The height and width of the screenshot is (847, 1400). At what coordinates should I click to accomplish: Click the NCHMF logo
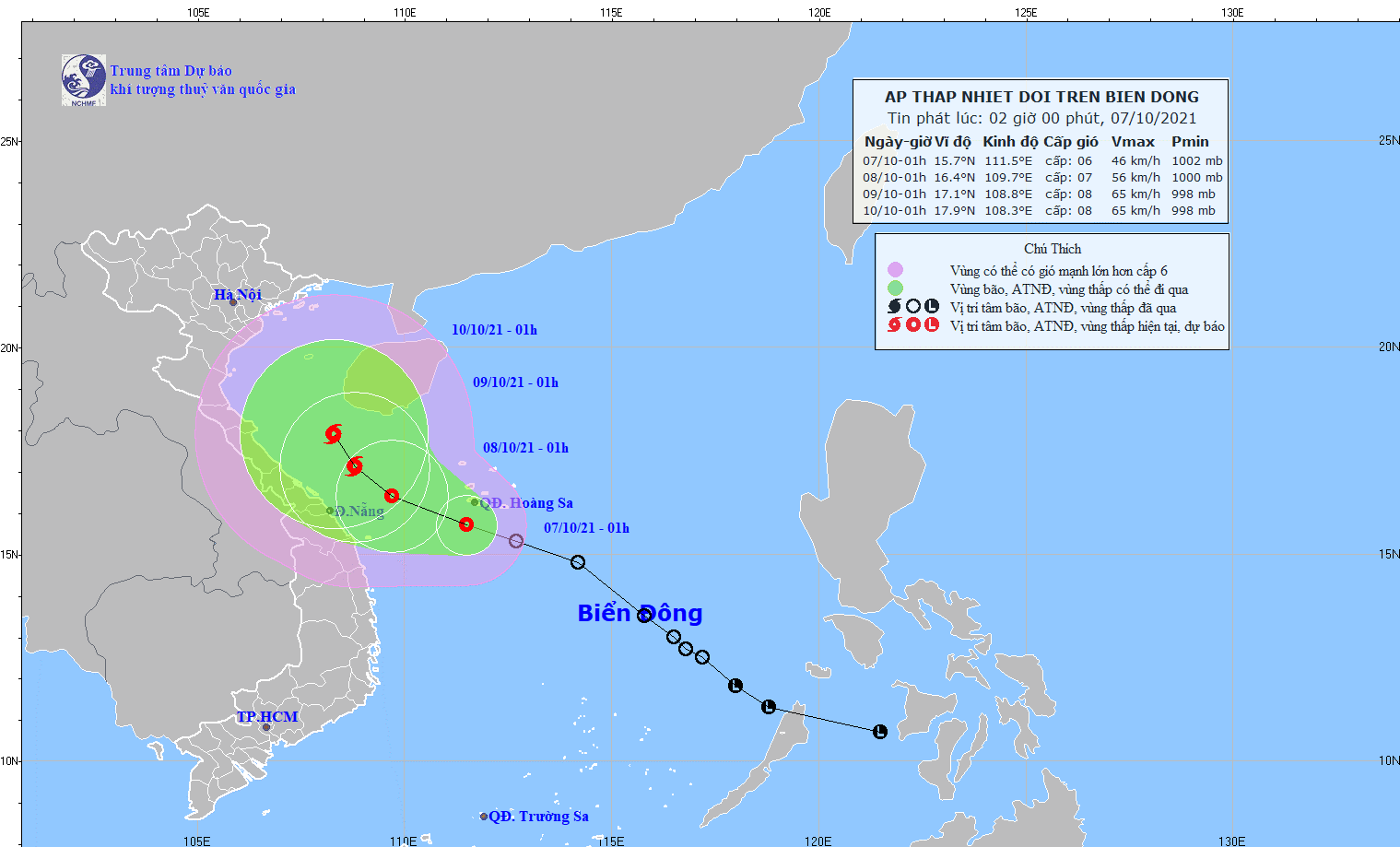point(84,80)
